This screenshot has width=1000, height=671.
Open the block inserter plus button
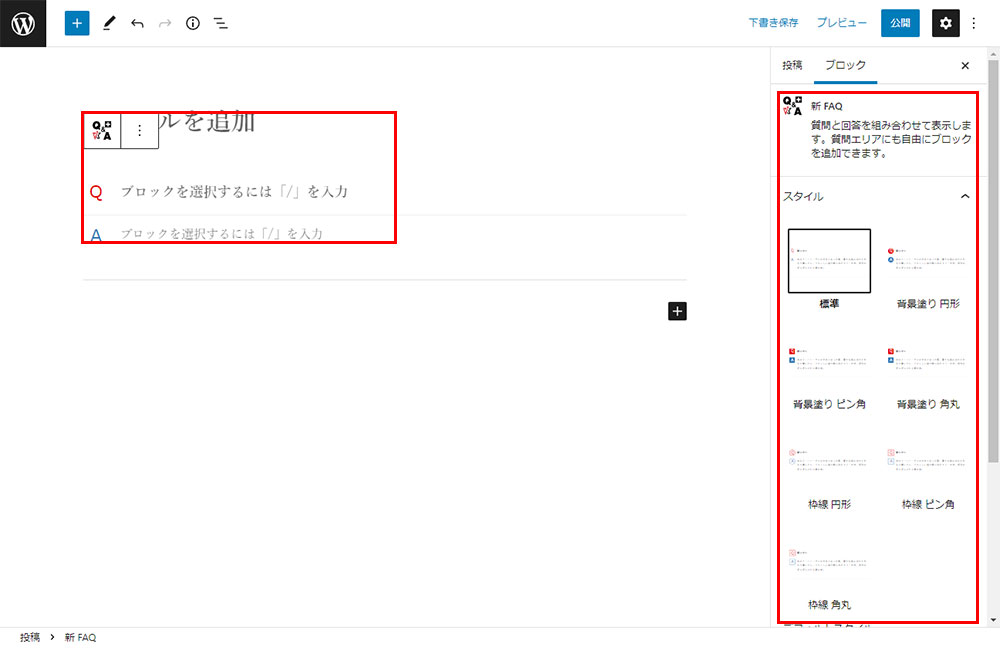[x=77, y=23]
